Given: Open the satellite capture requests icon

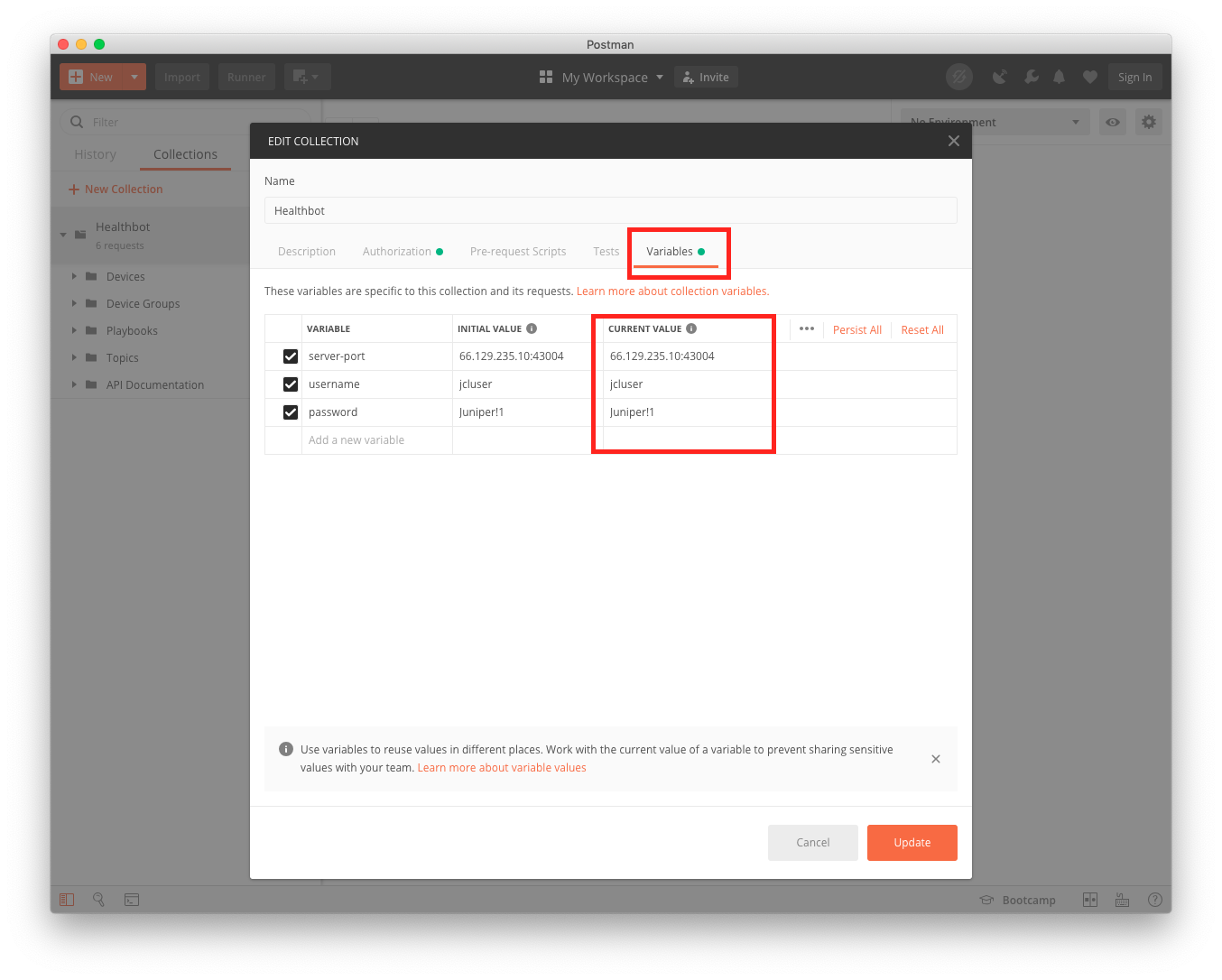Looking at the screenshot, I should (x=1000, y=77).
